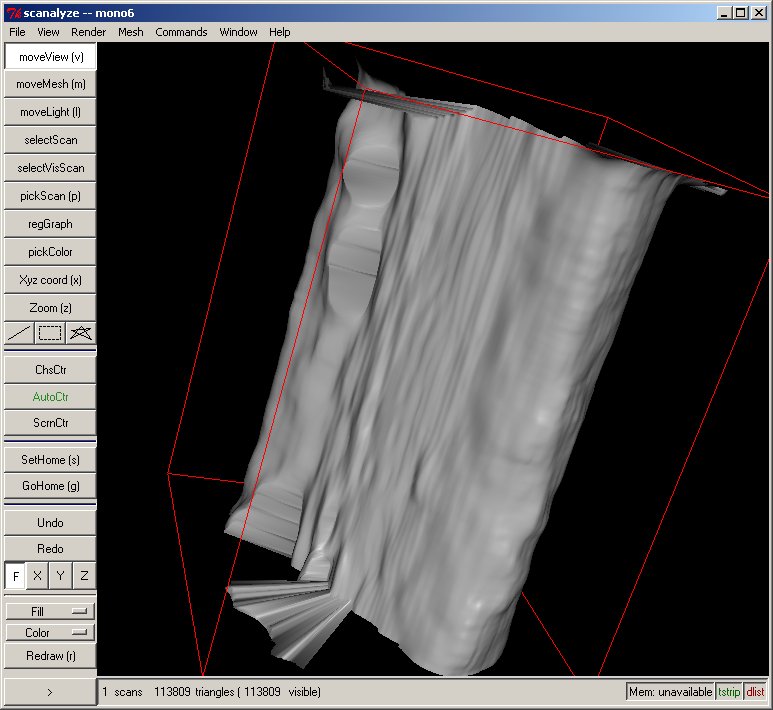The width and height of the screenshot is (773, 710).
Task: Select the line selection tool icon
Action: [x=19, y=333]
